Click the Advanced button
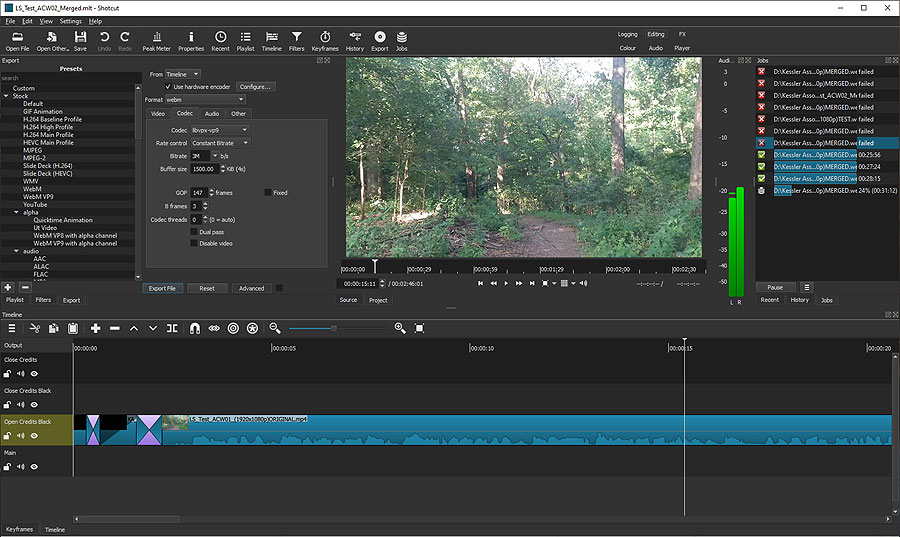This screenshot has height=537, width=900. 251,289
